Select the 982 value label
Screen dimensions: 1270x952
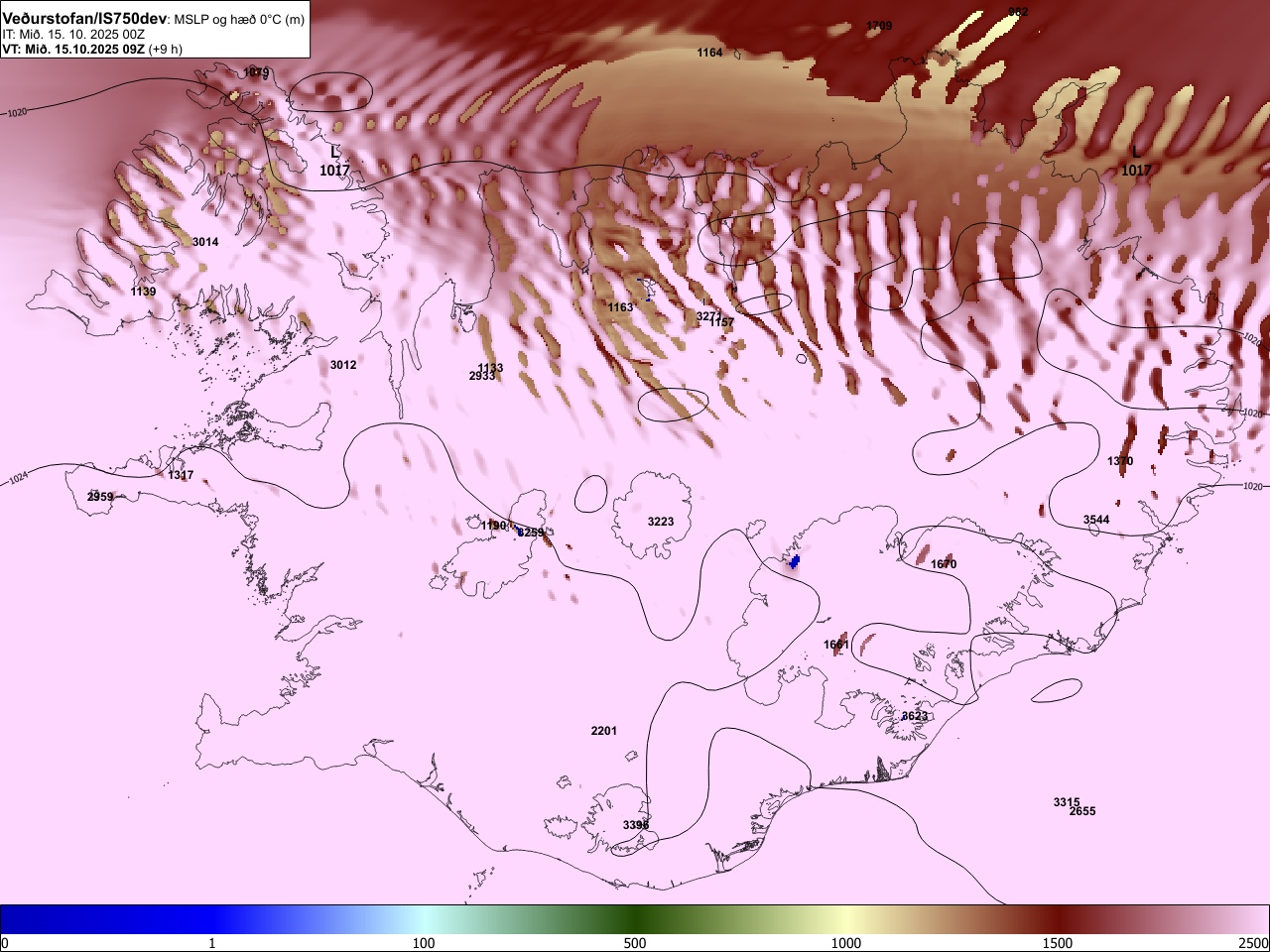tap(1018, 12)
